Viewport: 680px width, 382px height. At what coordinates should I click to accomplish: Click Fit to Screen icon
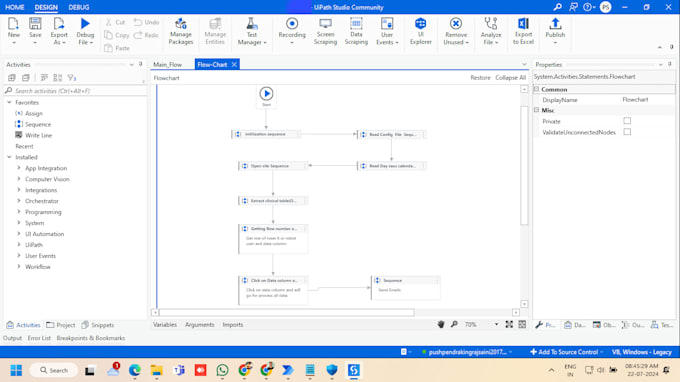click(509, 324)
